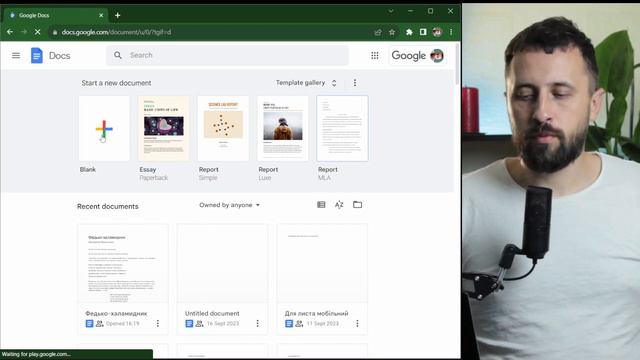This screenshot has height=360, width=640.
Task: Click the 'Untitled document' title text
Action: pos(212,313)
